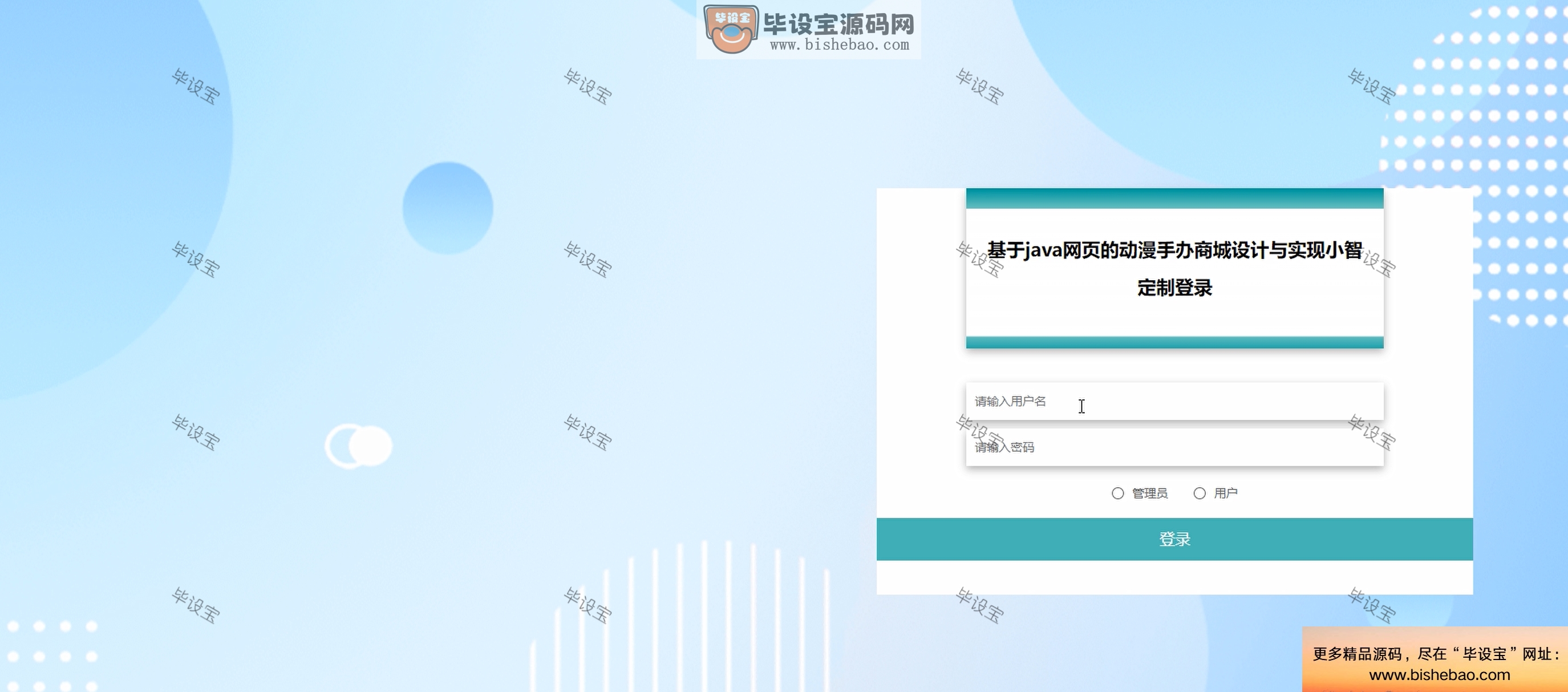Click the 管理员 label text
The image size is (1568, 692).
coord(1149,493)
